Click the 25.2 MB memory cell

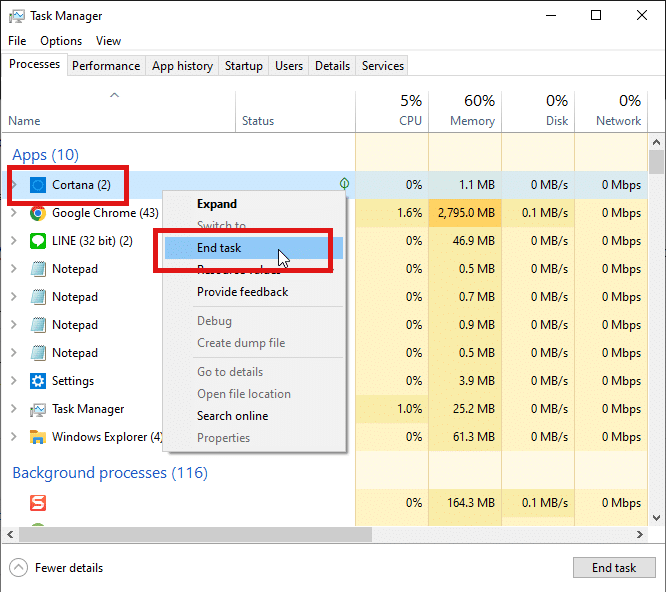pos(465,409)
